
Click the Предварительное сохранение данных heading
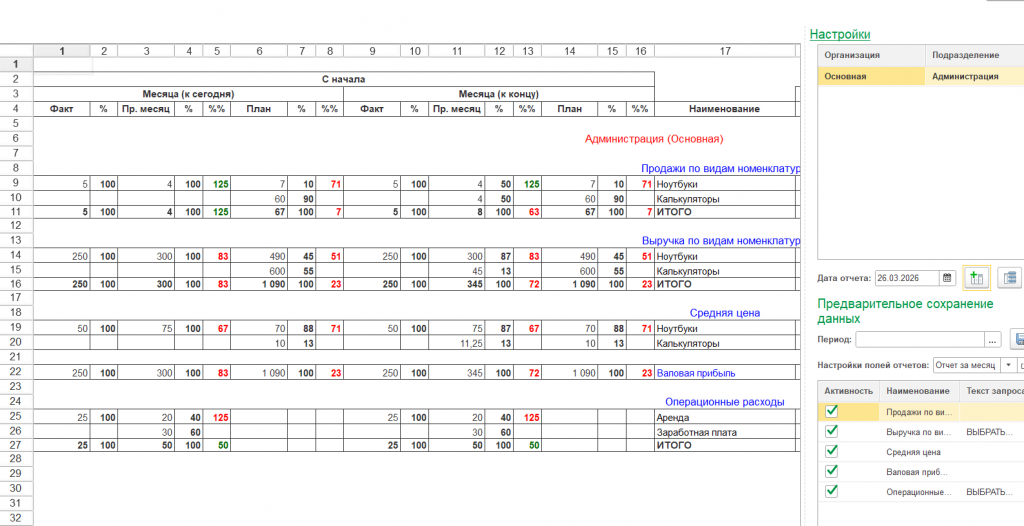click(905, 311)
